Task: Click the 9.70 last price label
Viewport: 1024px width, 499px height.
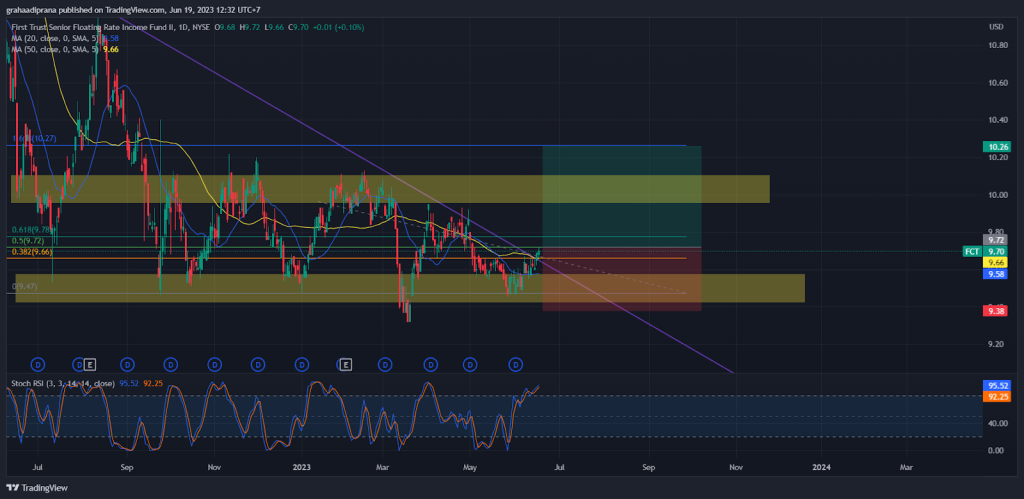Action: click(x=995, y=251)
